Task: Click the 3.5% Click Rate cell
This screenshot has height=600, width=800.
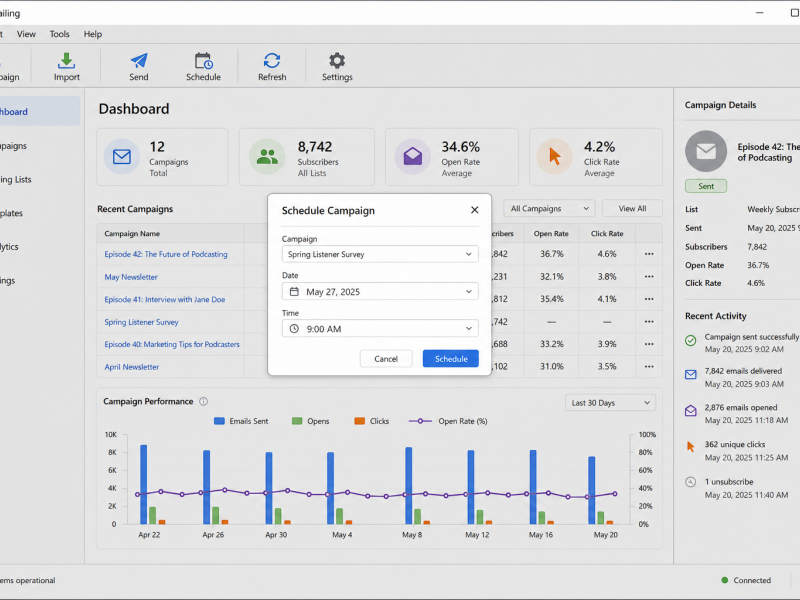Action: (x=607, y=366)
